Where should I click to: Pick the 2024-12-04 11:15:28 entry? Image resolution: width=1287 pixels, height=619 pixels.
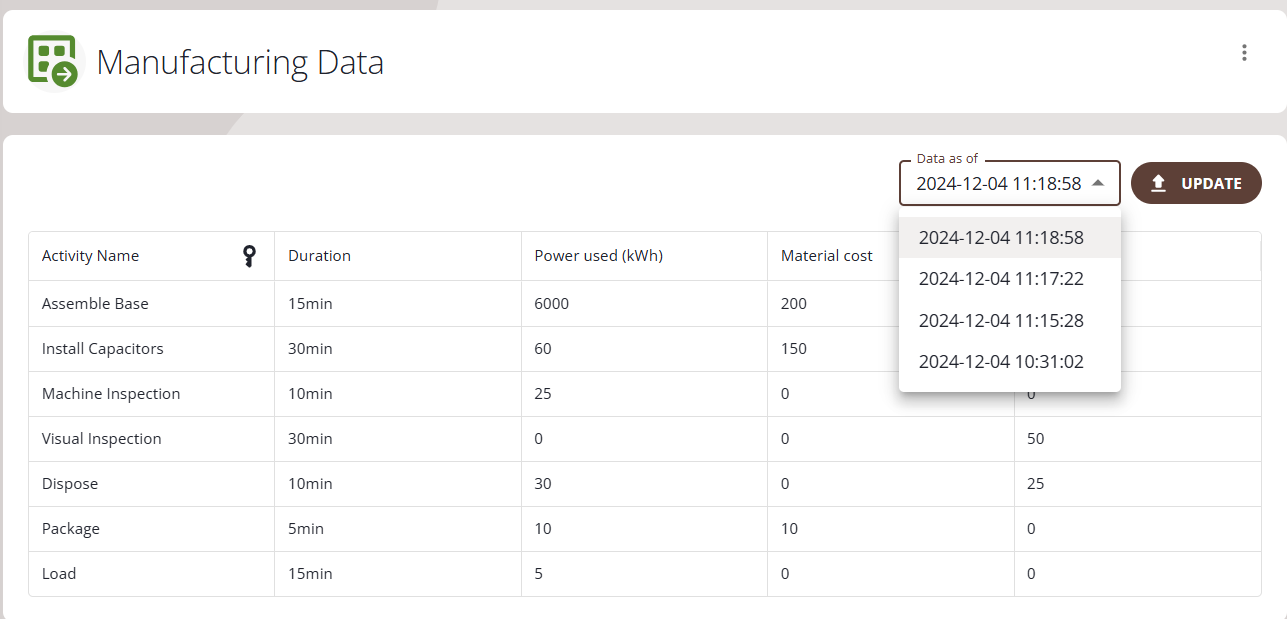[x=1001, y=321]
